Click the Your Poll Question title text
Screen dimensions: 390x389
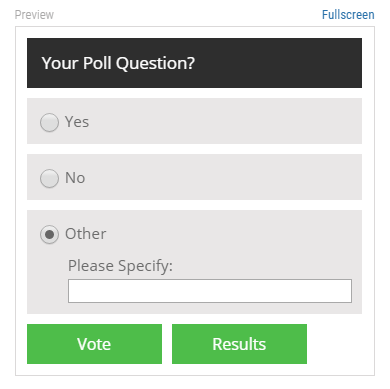[x=118, y=63]
